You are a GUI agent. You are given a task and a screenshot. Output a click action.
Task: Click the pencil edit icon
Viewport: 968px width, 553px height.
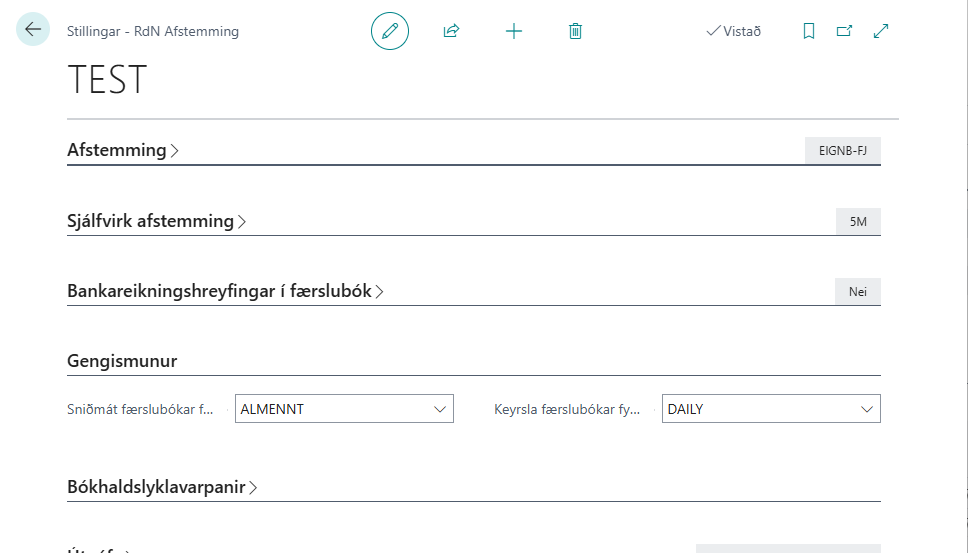click(390, 31)
